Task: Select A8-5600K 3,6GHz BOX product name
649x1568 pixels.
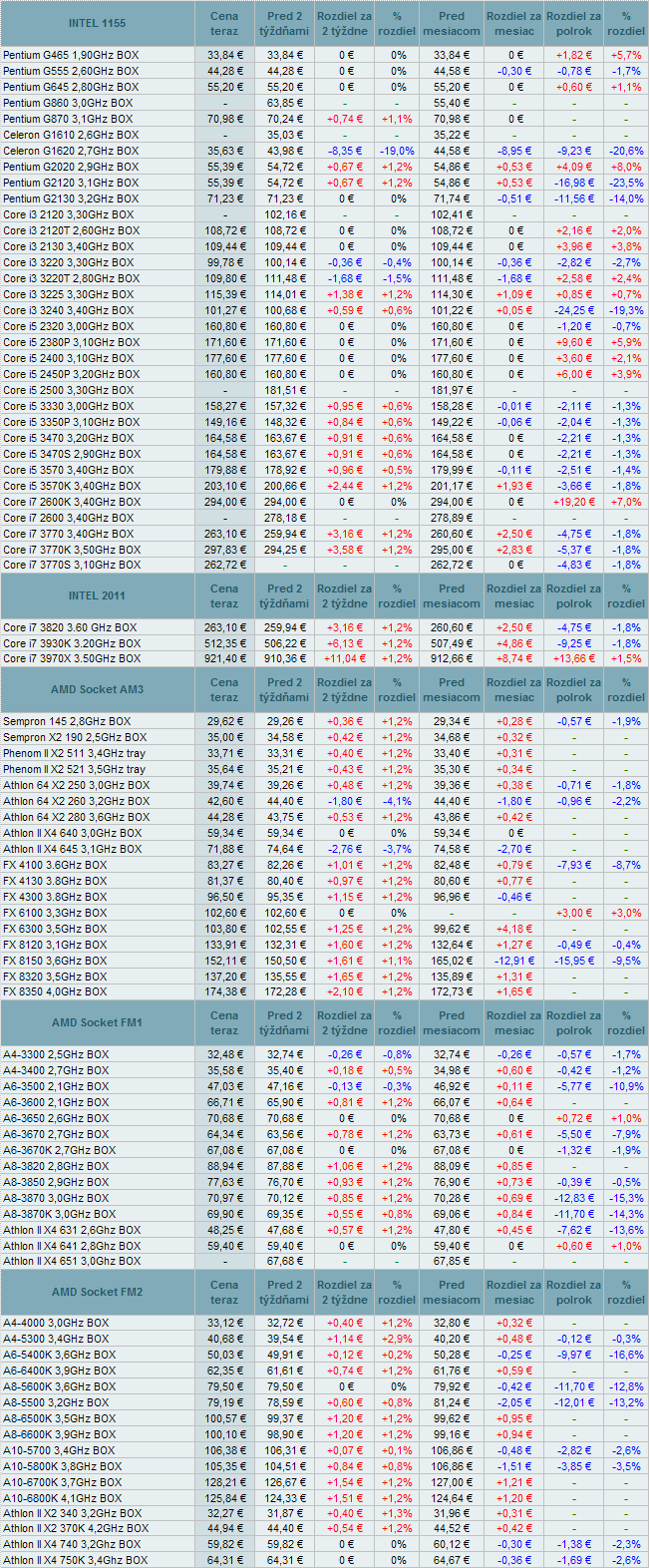Action: [x=60, y=1387]
